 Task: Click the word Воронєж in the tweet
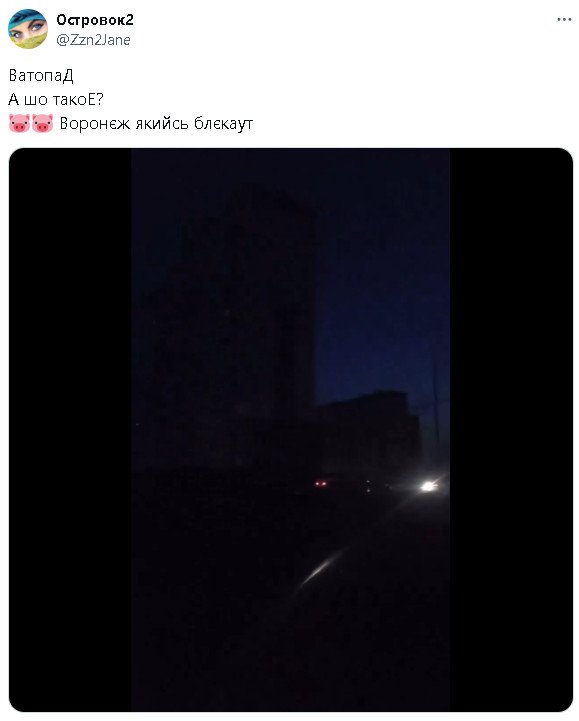[x=95, y=123]
